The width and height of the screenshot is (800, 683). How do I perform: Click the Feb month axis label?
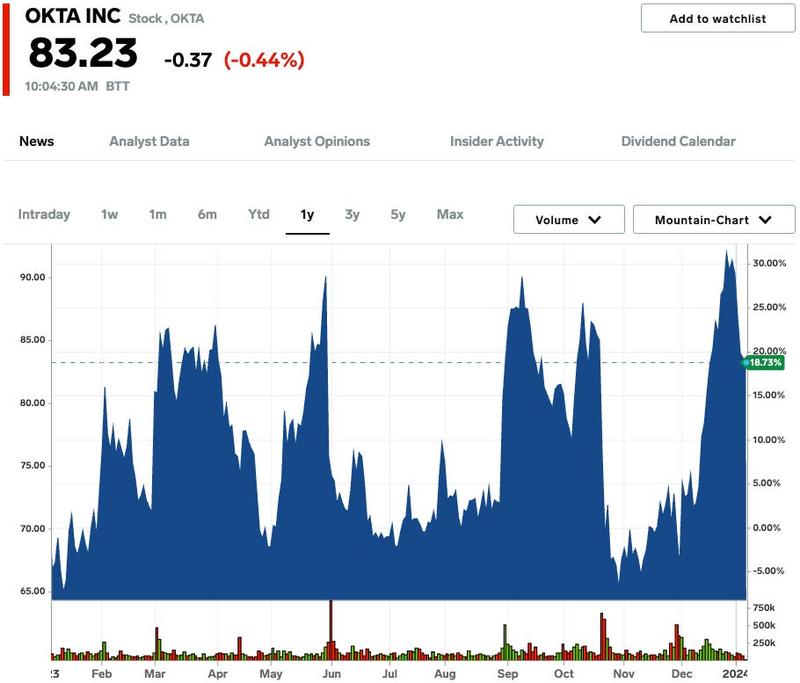(x=102, y=674)
